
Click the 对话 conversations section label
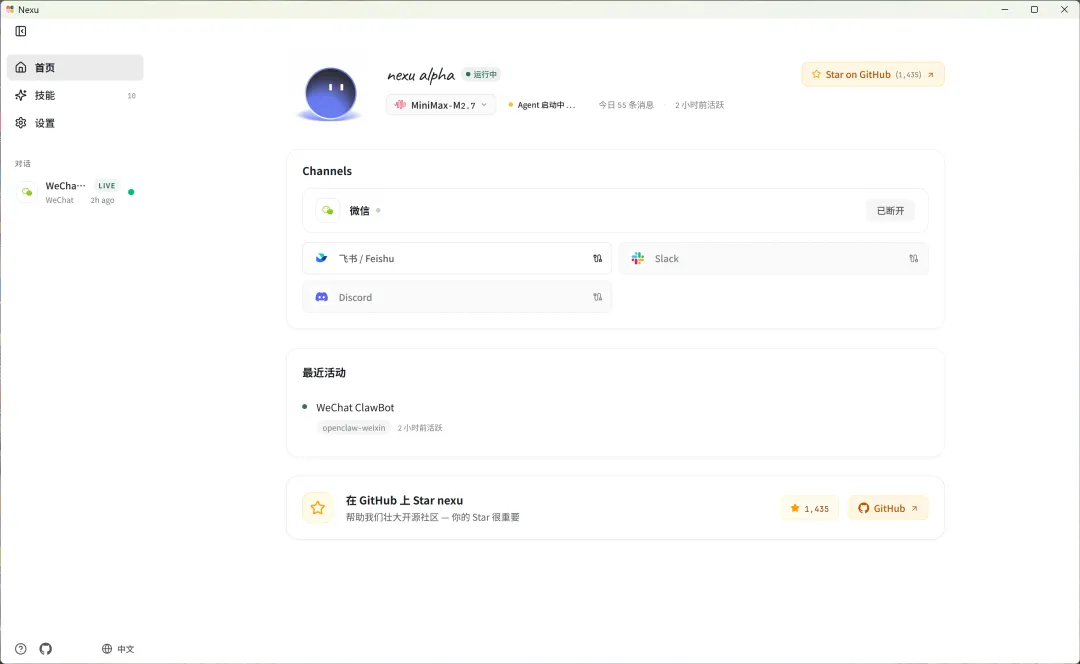click(x=23, y=163)
